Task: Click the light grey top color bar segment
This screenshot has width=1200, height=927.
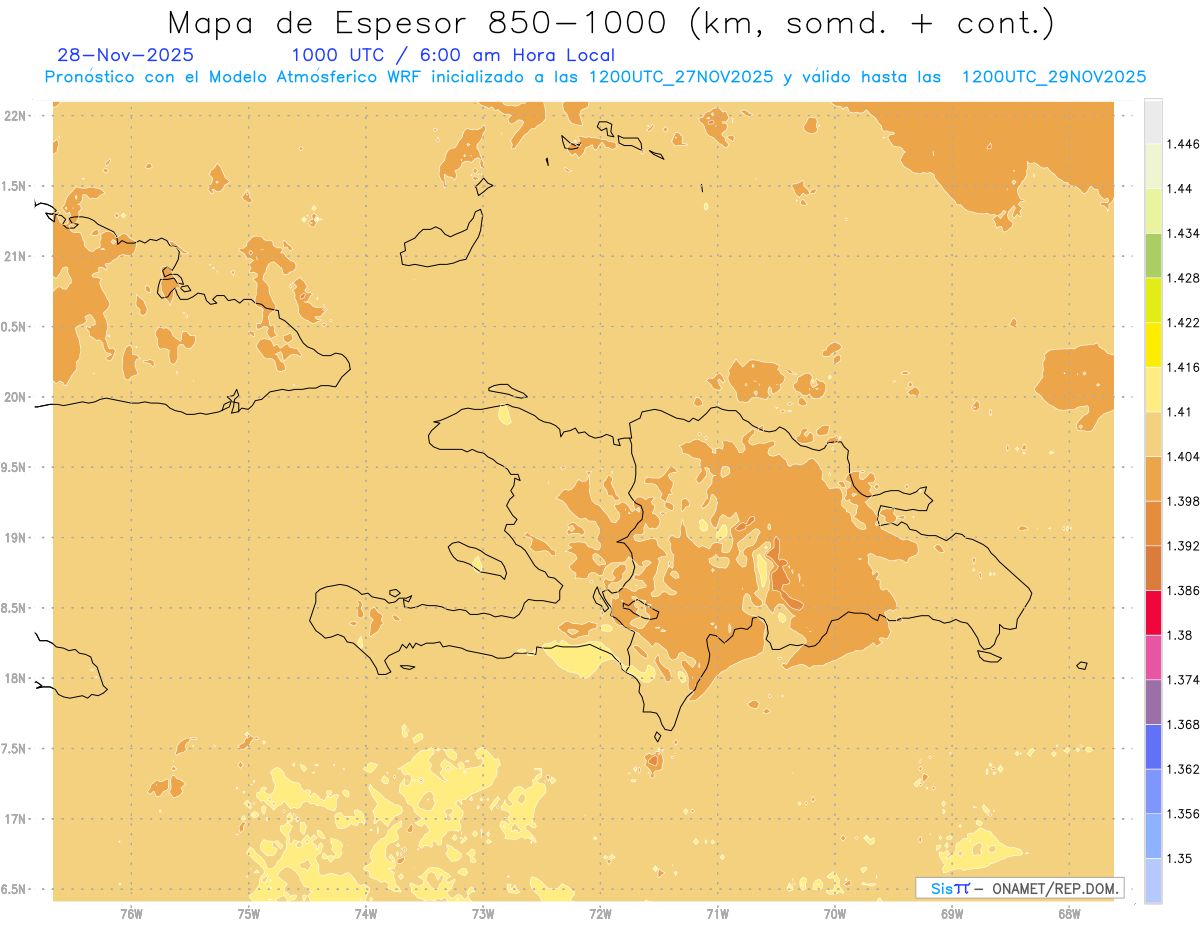Action: [x=1153, y=121]
